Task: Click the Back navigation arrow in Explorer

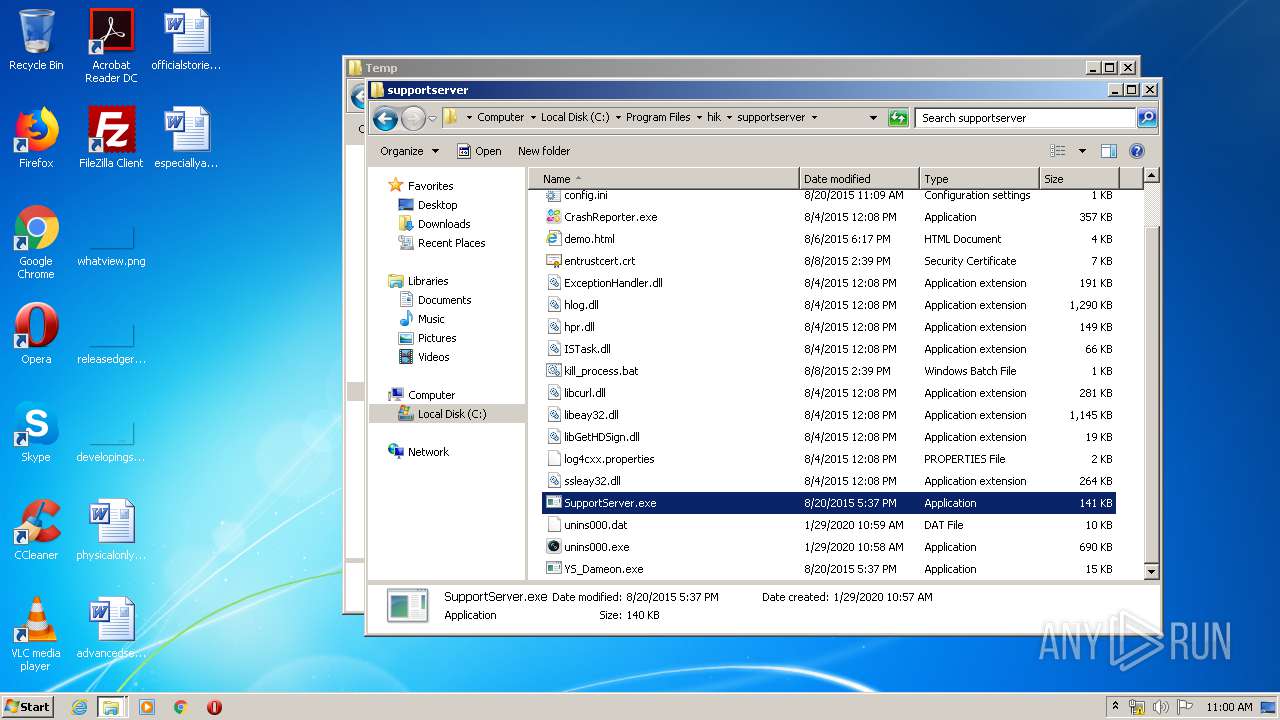Action: click(385, 119)
